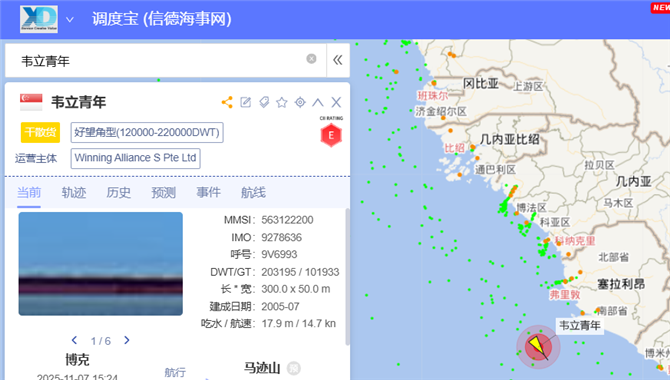670x380 pixels.
Task: Click the MMSI value 563122200
Action: [287, 220]
